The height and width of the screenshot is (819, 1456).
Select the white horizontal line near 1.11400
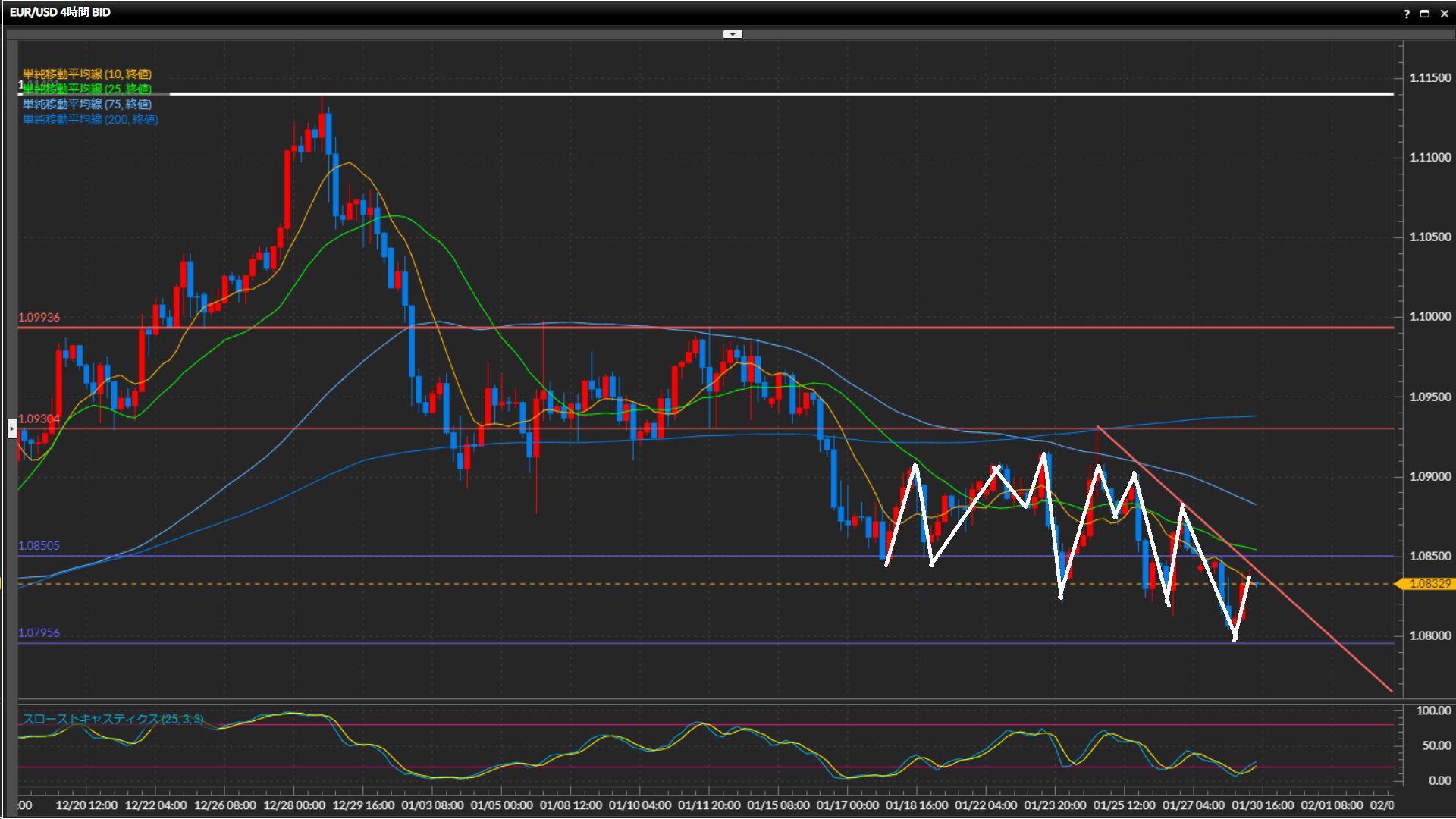[x=758, y=94]
